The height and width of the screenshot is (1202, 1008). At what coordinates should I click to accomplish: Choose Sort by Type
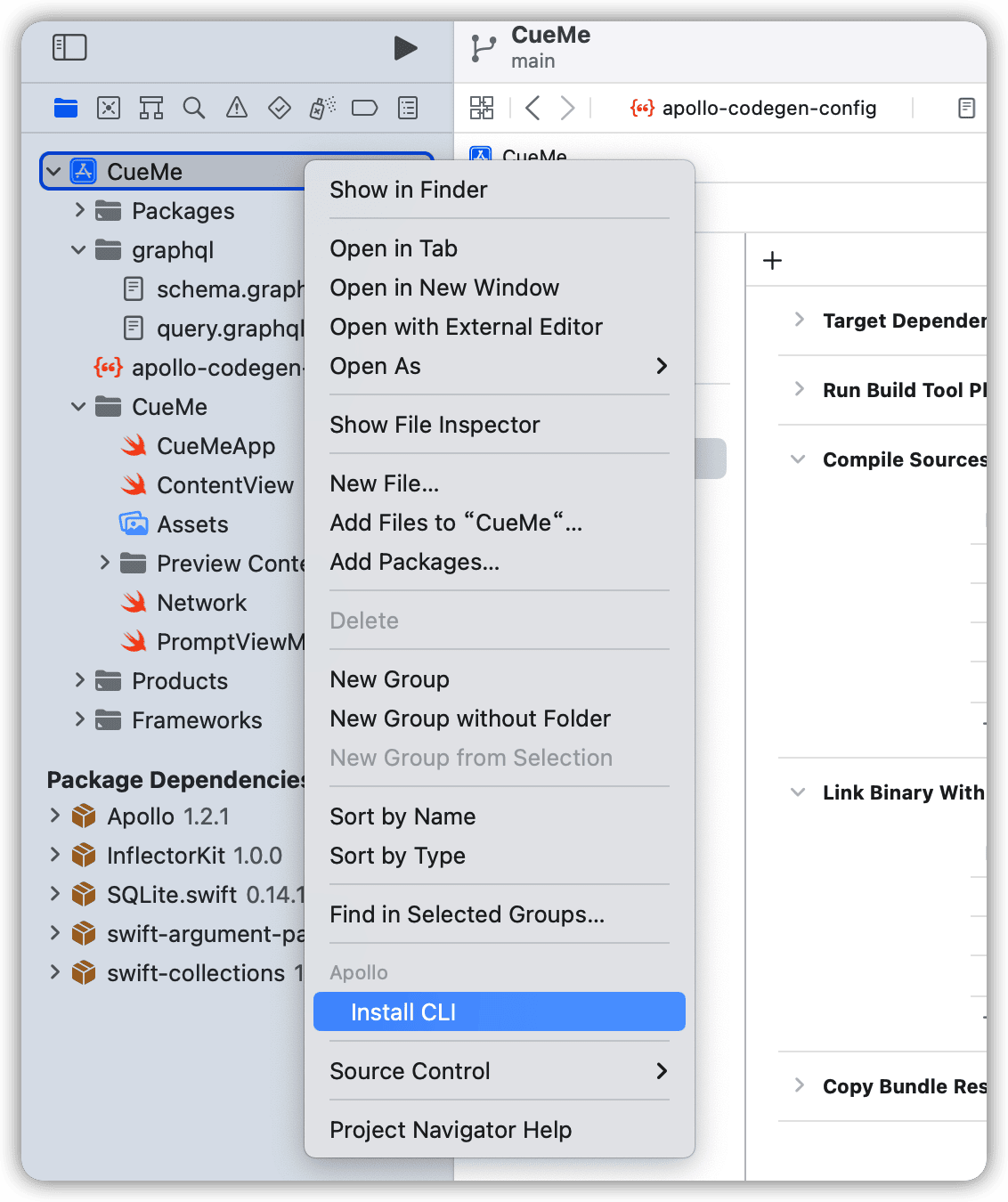click(x=500, y=856)
